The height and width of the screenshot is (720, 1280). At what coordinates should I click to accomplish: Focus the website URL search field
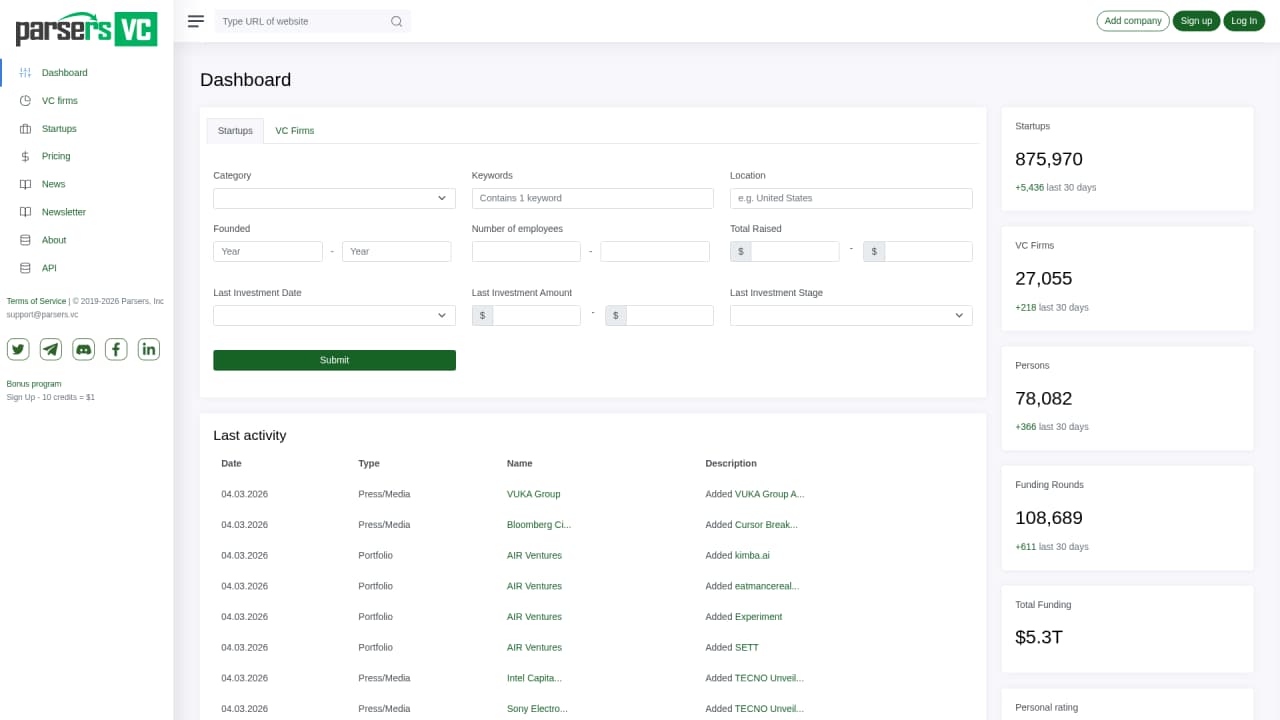point(300,21)
